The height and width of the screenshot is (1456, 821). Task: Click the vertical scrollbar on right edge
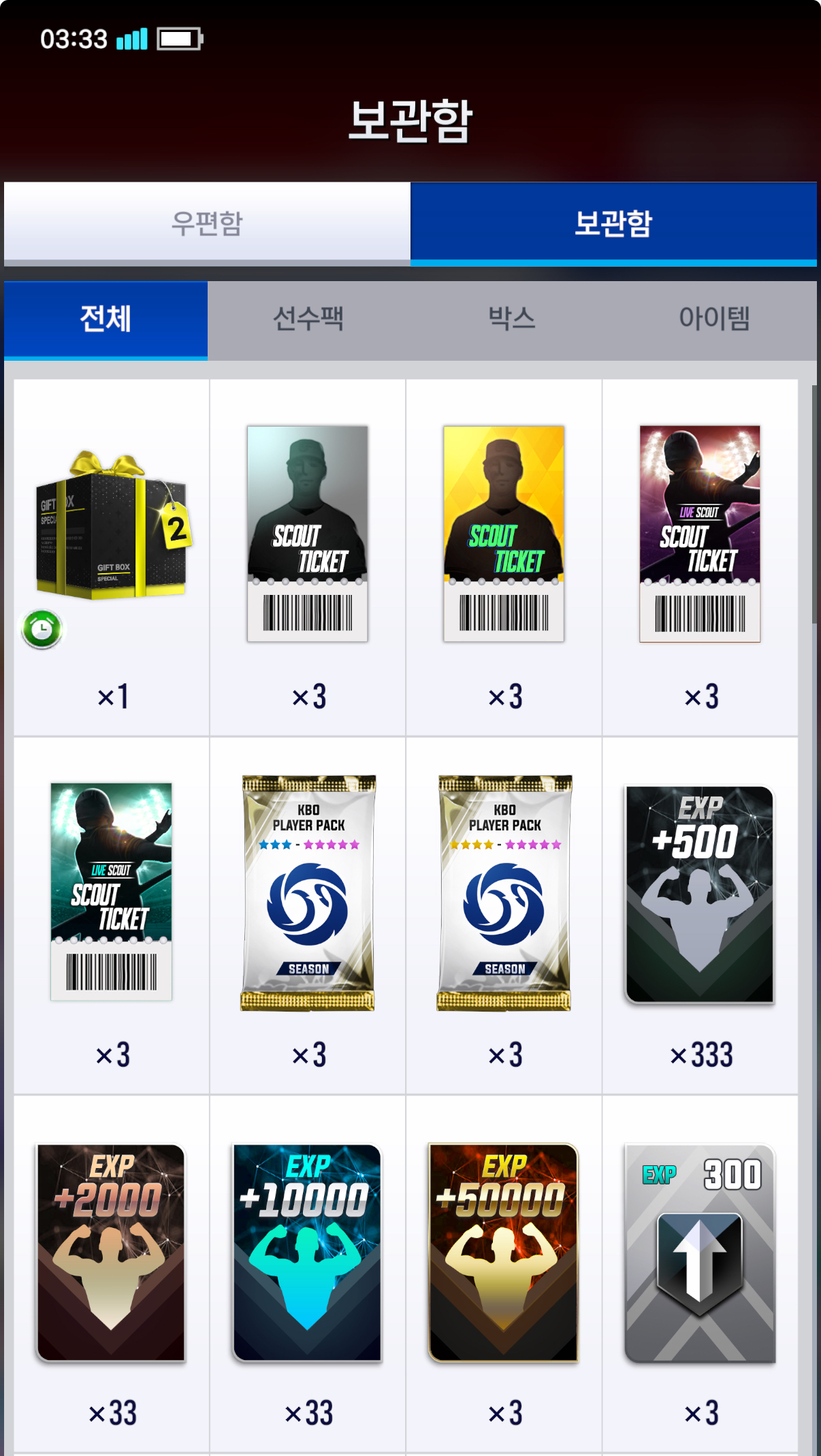pos(814,504)
